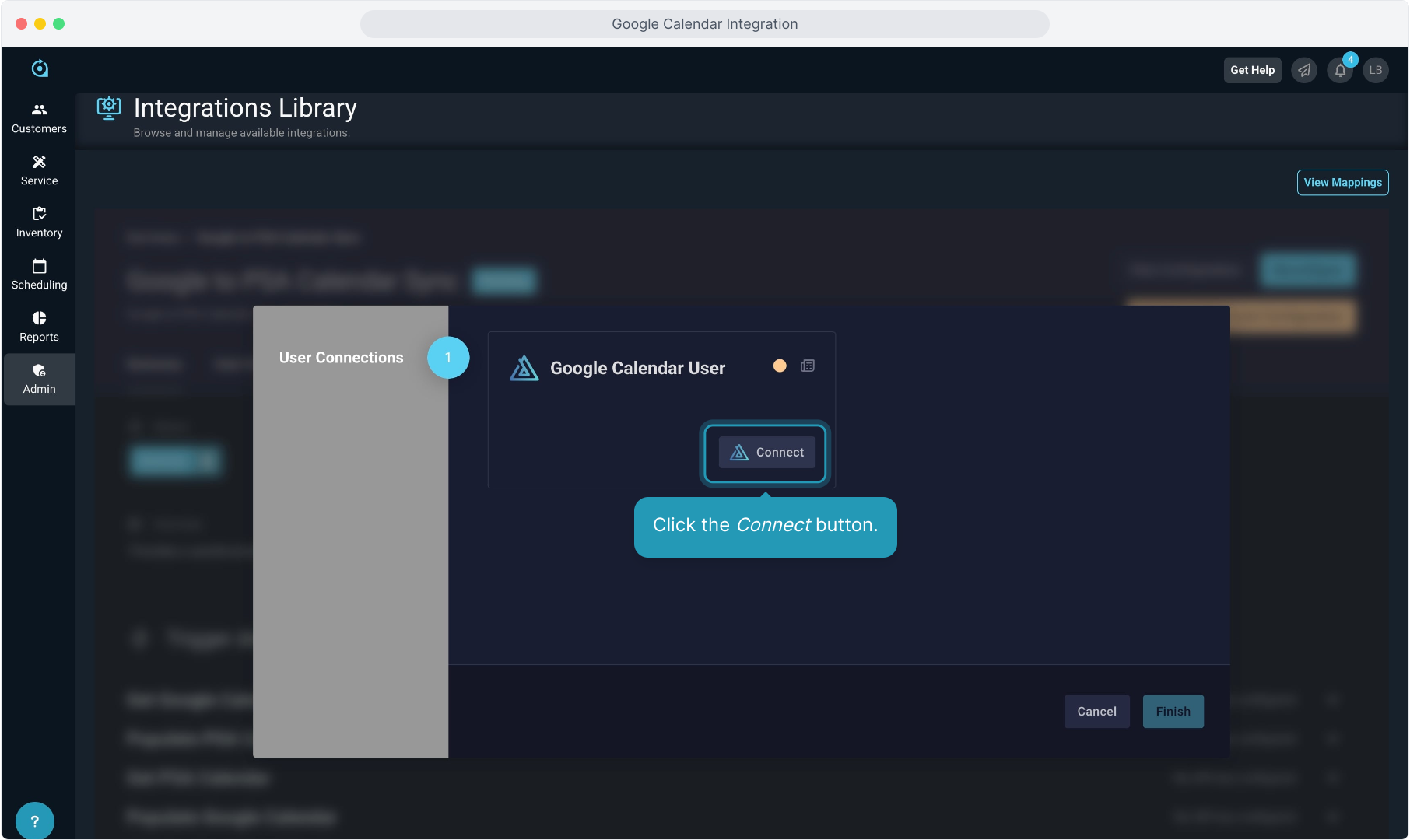
Task: Click Finish in the dialog
Action: coord(1173,711)
